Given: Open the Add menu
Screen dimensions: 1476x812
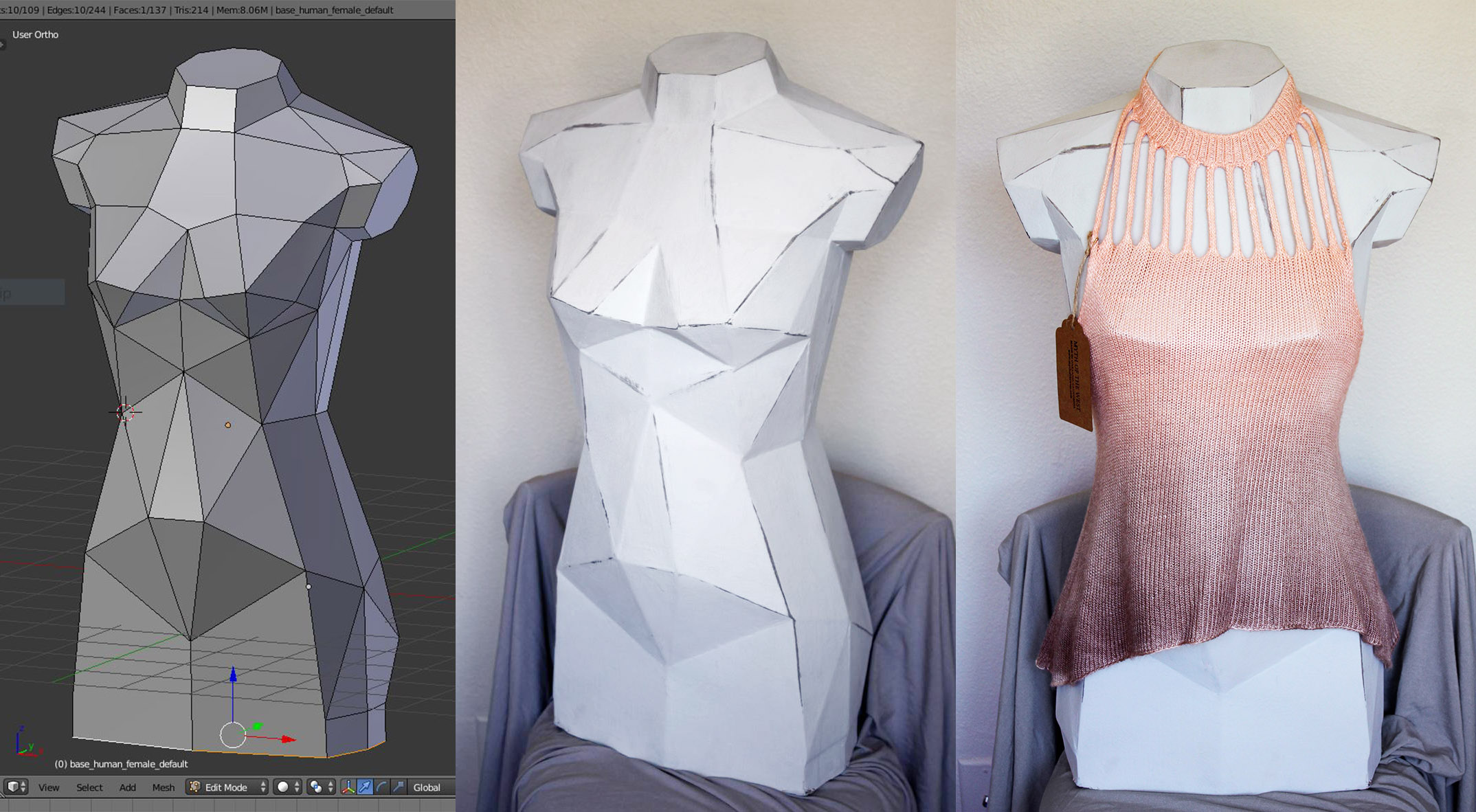Looking at the screenshot, I should point(127,787).
